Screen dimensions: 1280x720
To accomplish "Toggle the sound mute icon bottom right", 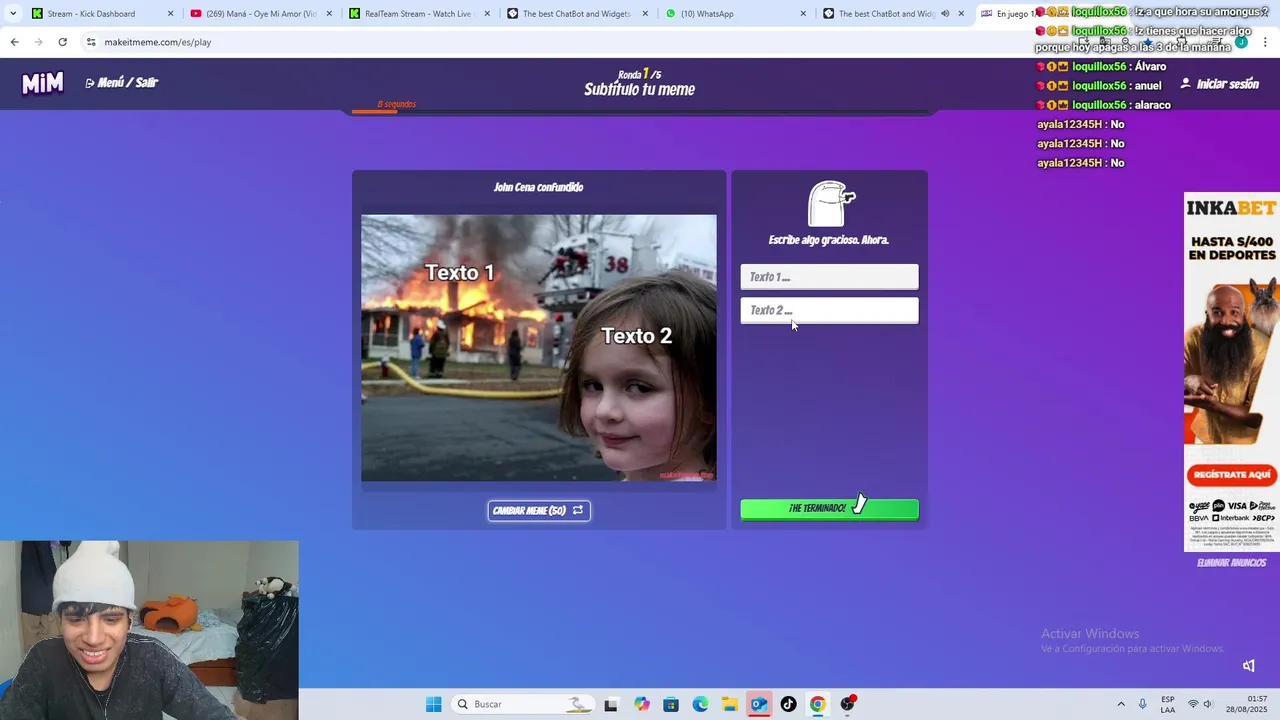I will 1249,666.
